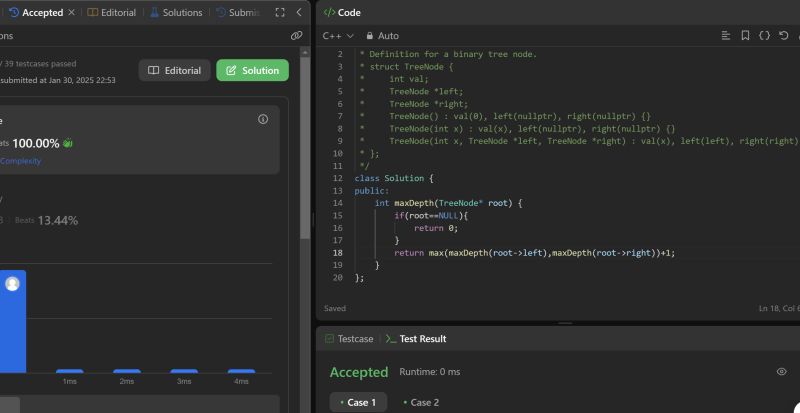The image size is (800, 413).
Task: Open the C++ language dropdown
Action: pos(338,36)
